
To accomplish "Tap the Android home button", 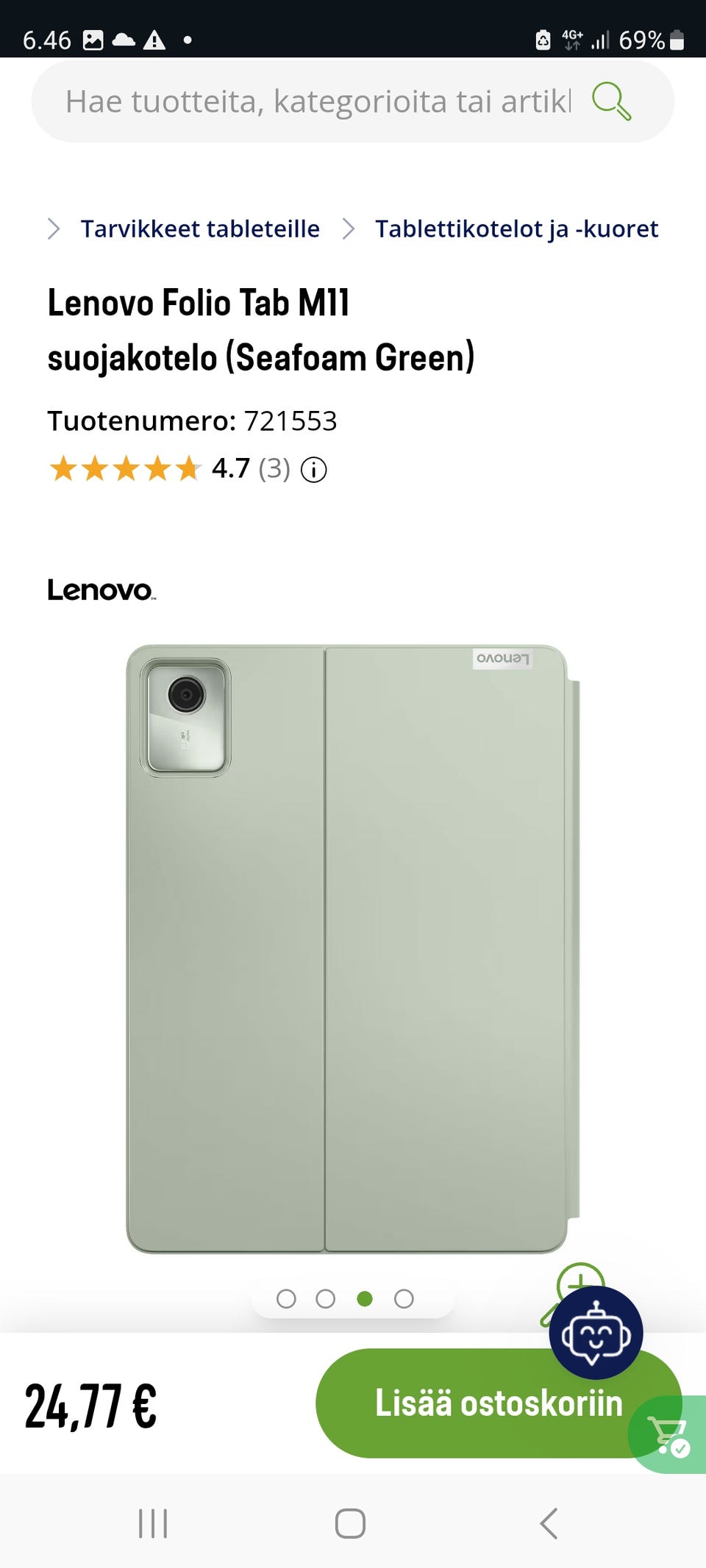I will tap(350, 1523).
